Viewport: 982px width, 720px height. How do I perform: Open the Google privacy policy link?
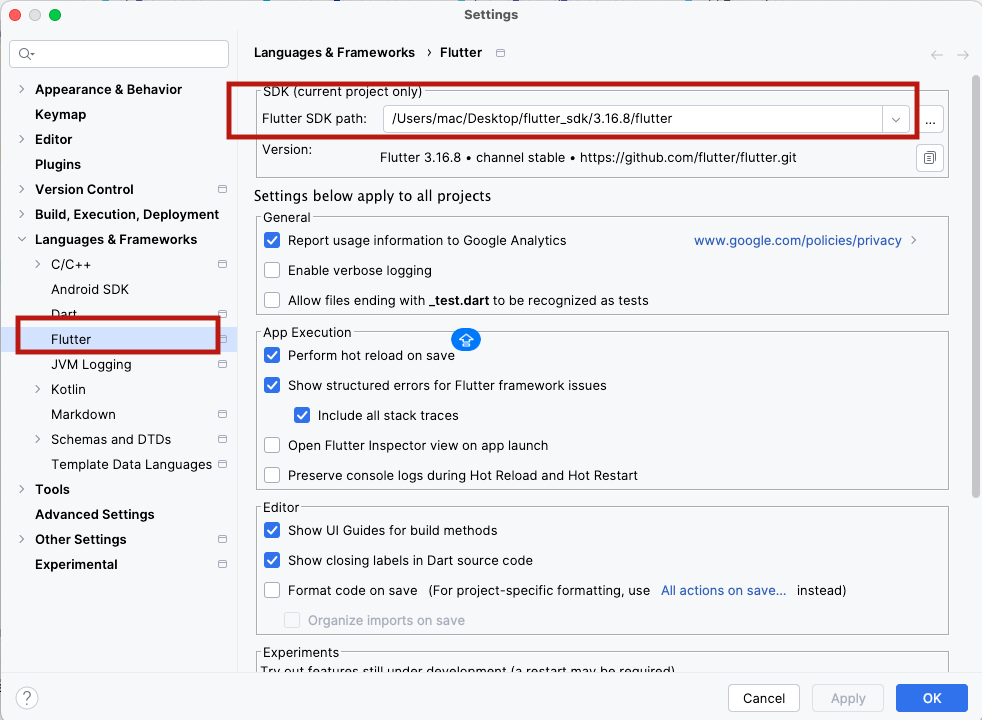tap(797, 240)
